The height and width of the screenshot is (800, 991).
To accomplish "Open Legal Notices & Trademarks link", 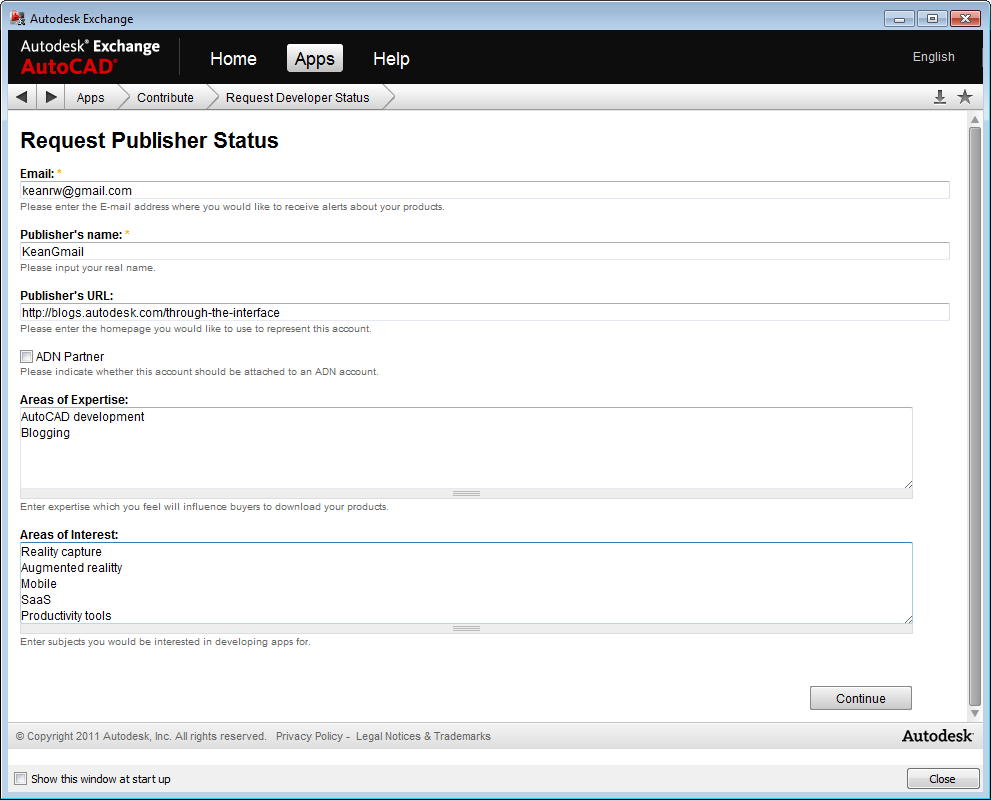I will [x=423, y=736].
